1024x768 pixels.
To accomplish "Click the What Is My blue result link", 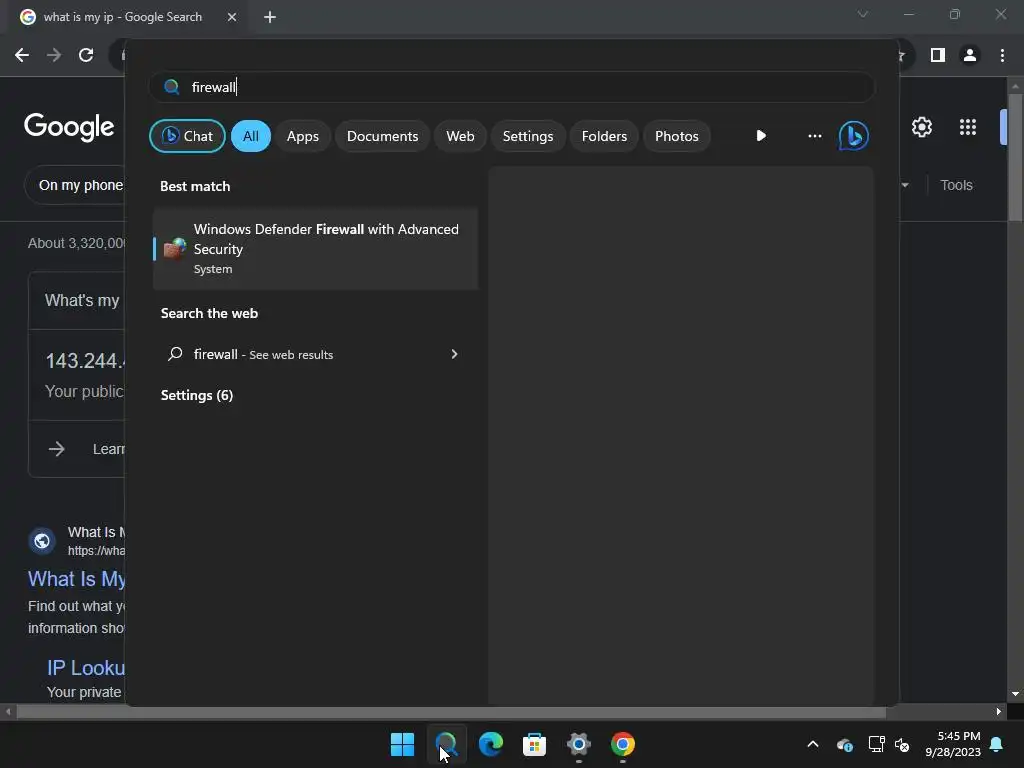I will click(x=76, y=579).
